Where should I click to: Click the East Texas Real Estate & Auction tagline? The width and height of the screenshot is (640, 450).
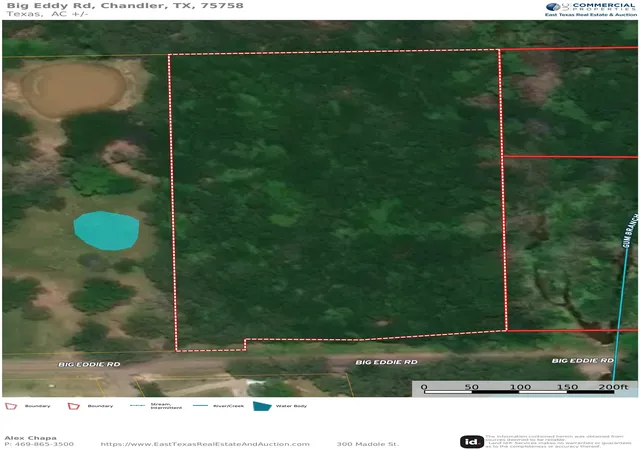(x=591, y=15)
